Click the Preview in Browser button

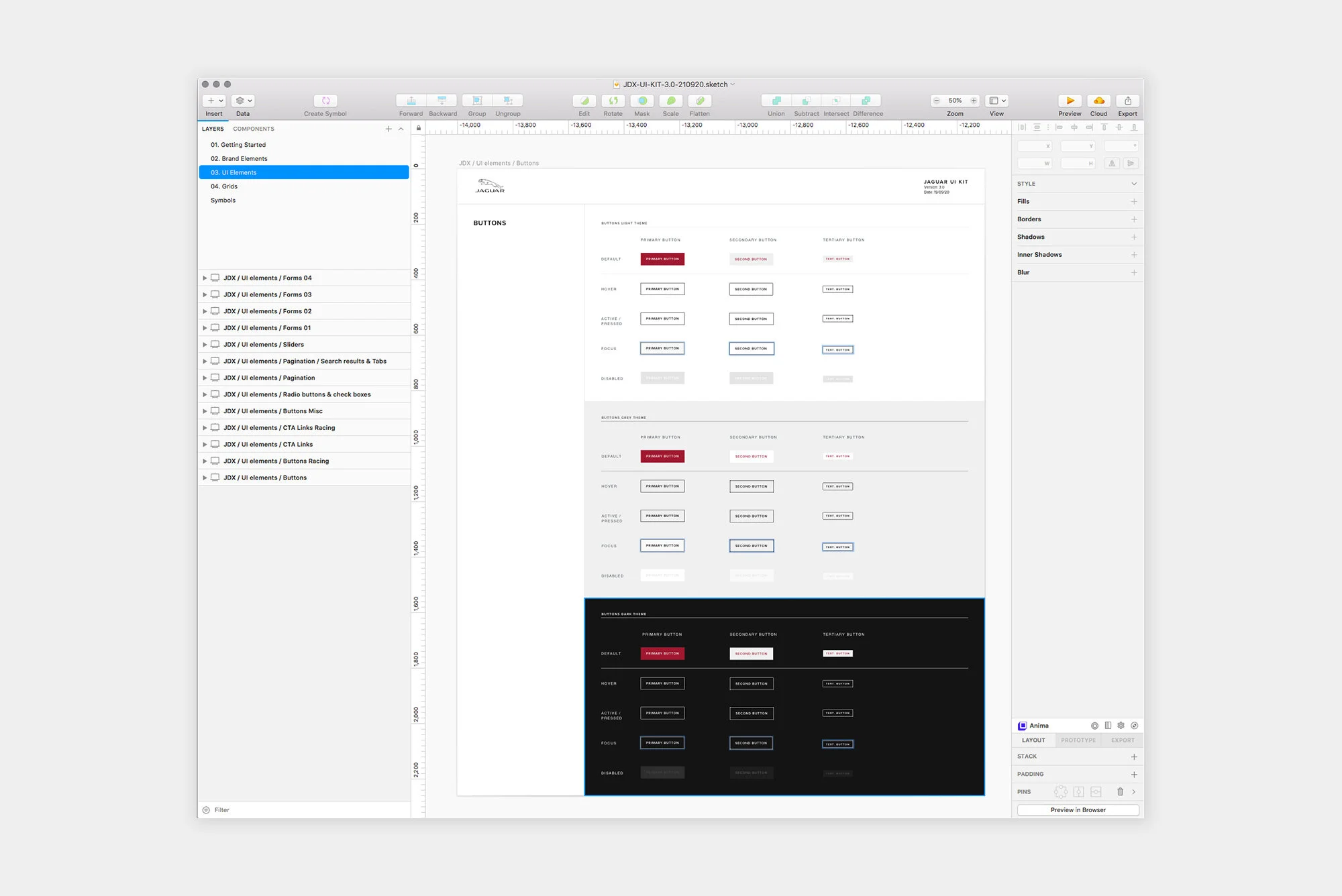coord(1078,810)
